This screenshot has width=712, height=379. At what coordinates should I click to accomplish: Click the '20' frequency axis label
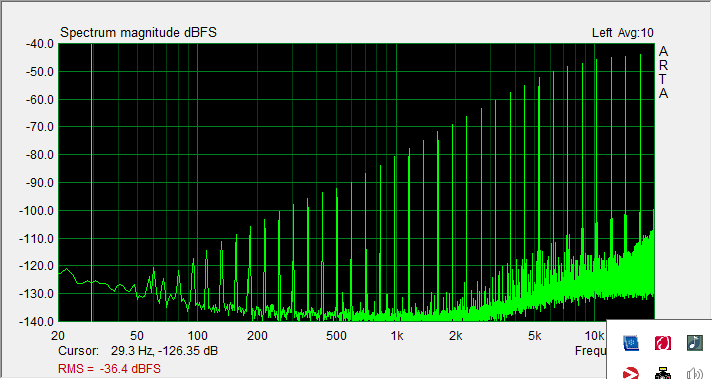[x=58, y=336]
